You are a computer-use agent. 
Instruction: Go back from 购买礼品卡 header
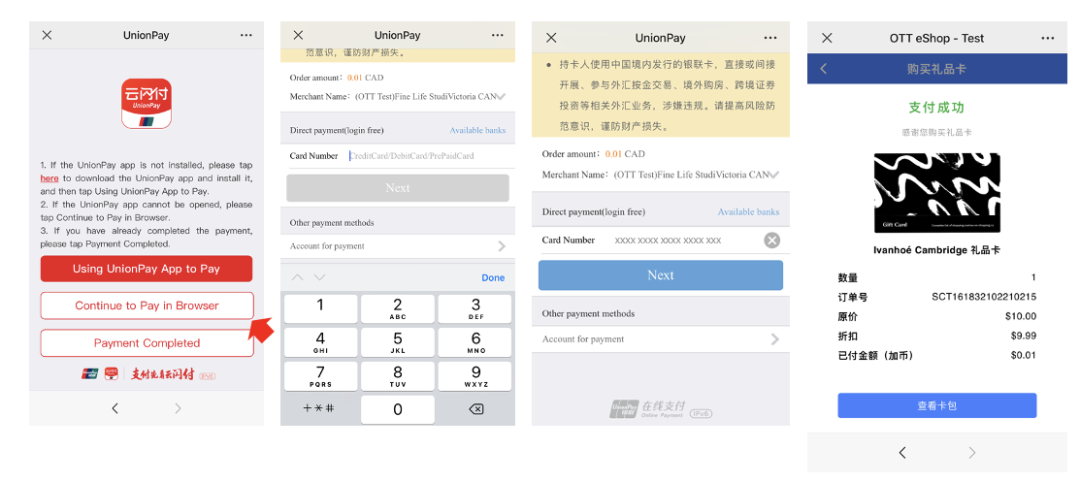pos(824,69)
